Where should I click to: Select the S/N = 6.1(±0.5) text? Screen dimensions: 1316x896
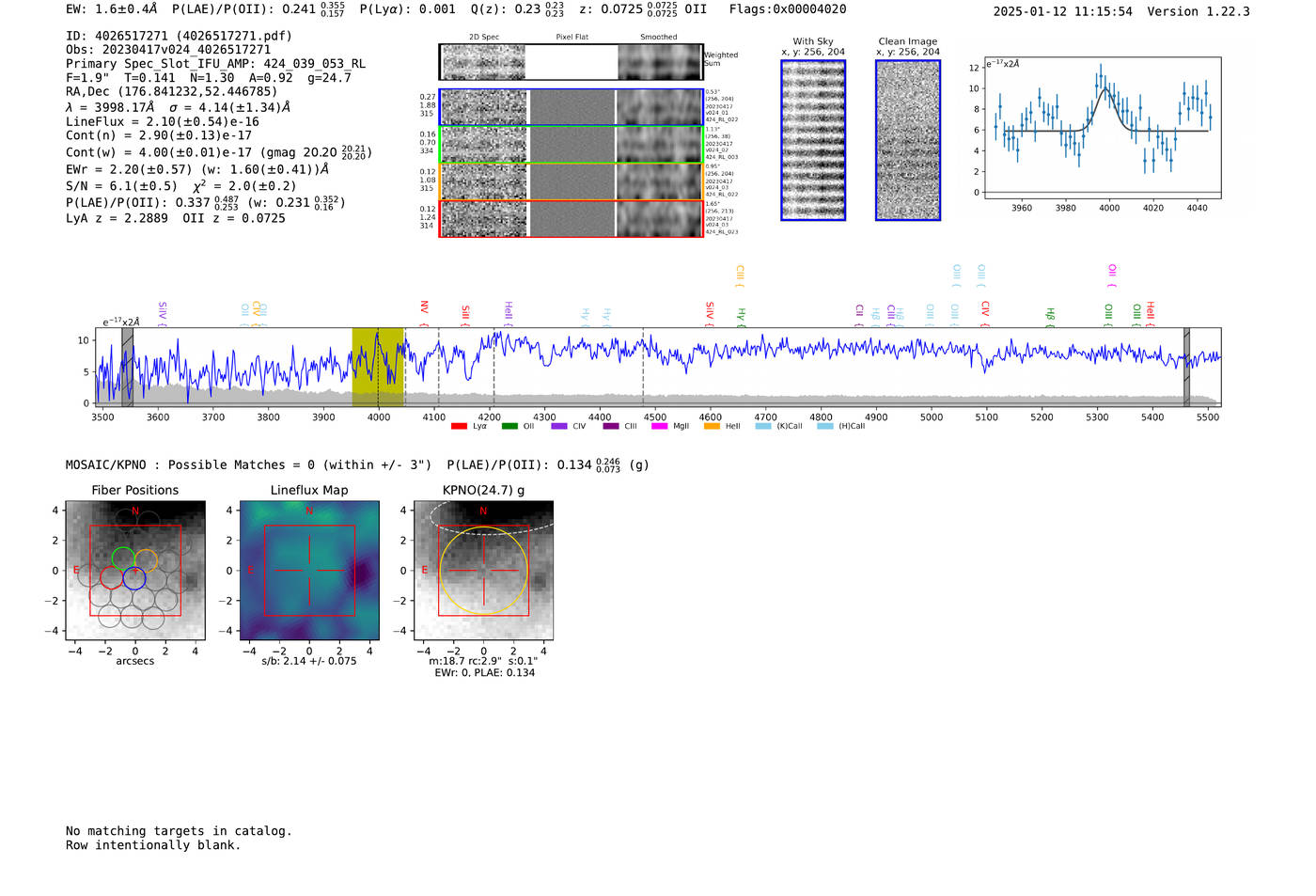(121, 186)
